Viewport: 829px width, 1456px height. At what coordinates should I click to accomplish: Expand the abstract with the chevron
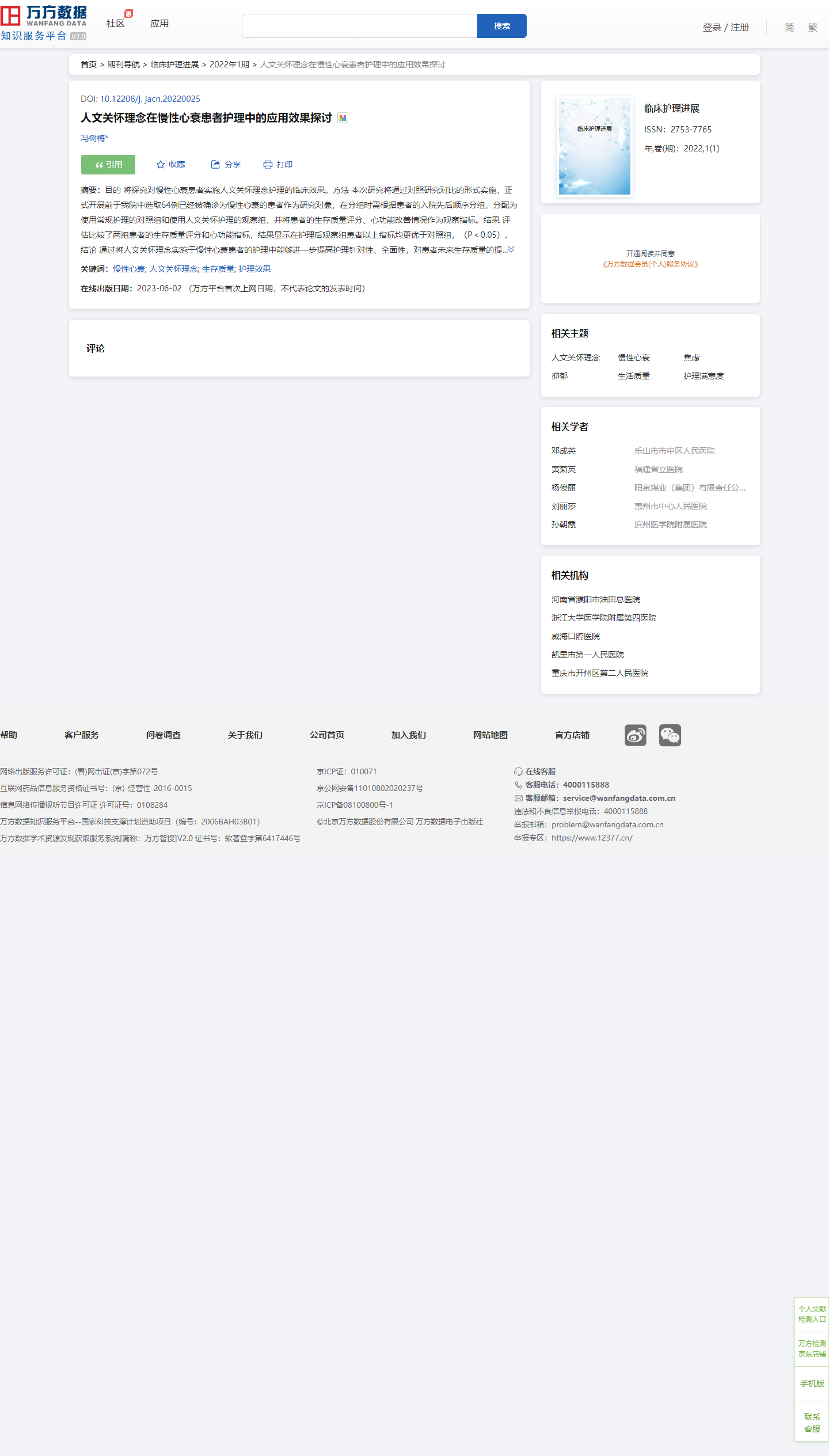coord(511,249)
